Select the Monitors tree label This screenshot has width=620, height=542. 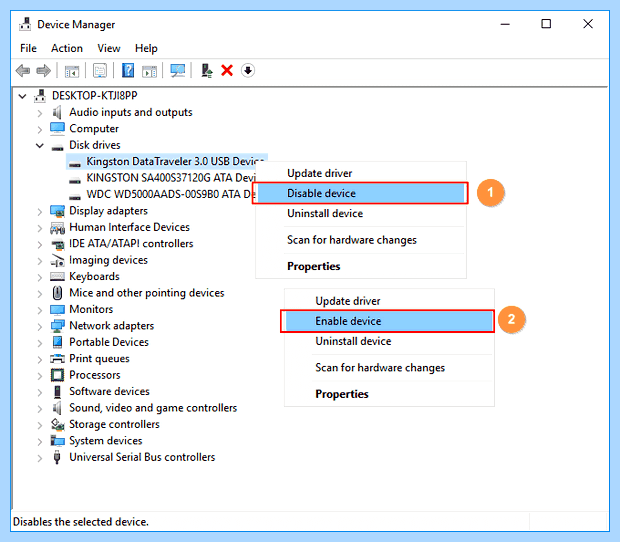[91, 309]
